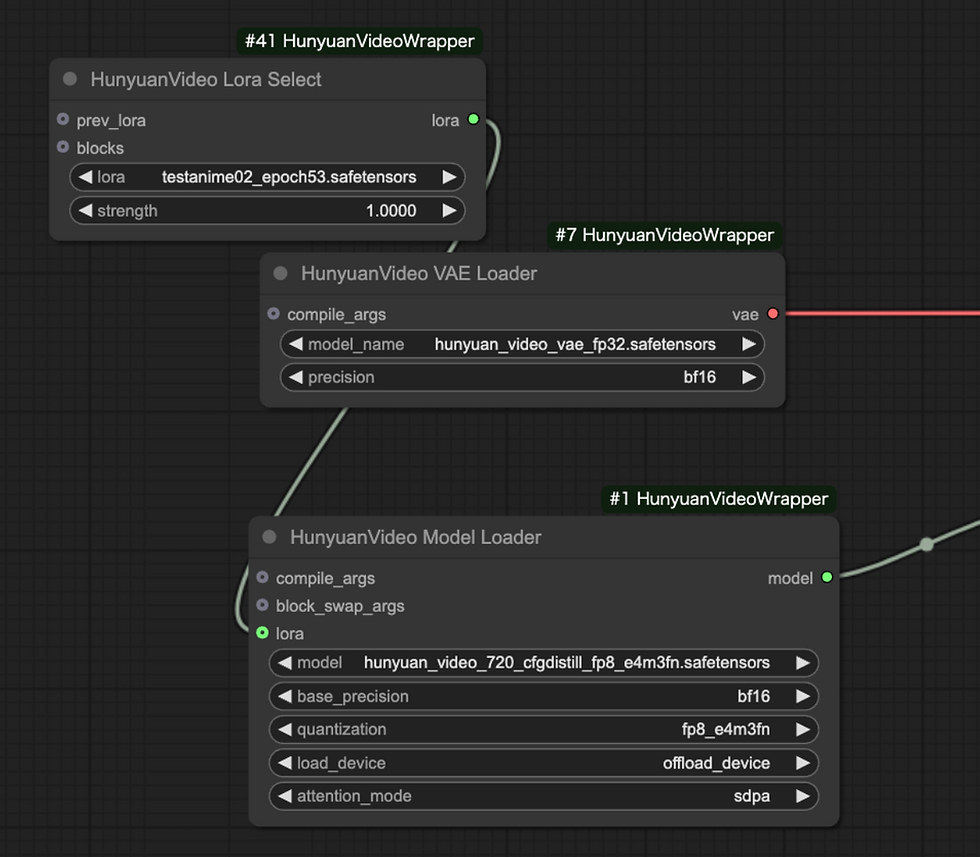
Task: Open attention_mode dropdown showing sdpa
Action: [x=544, y=796]
